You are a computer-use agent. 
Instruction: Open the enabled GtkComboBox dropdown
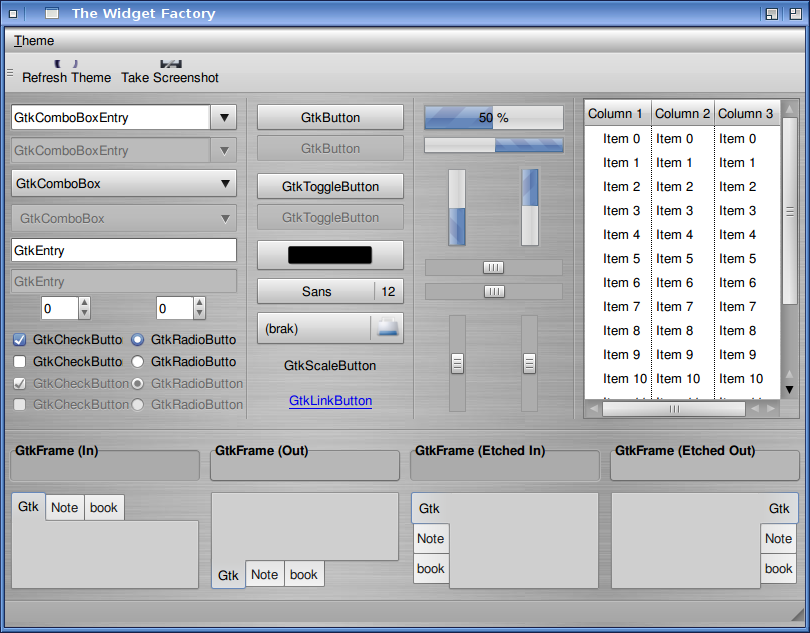[x=124, y=183]
